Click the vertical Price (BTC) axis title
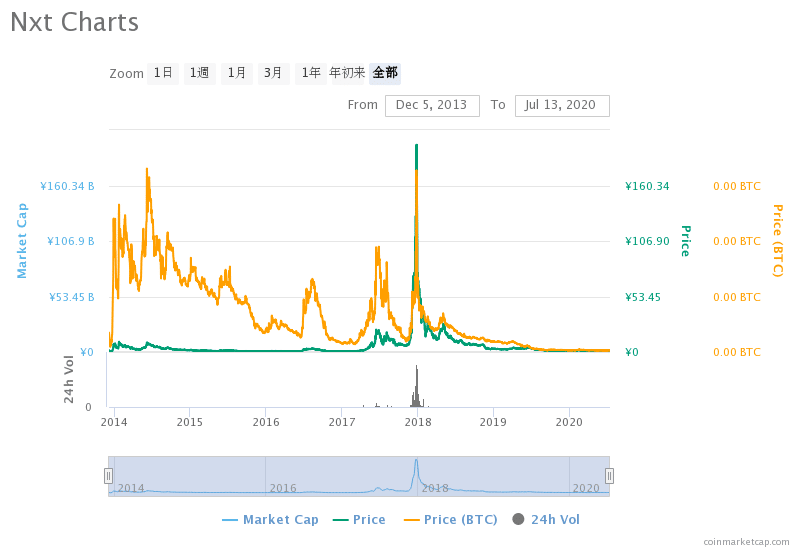 coord(778,240)
